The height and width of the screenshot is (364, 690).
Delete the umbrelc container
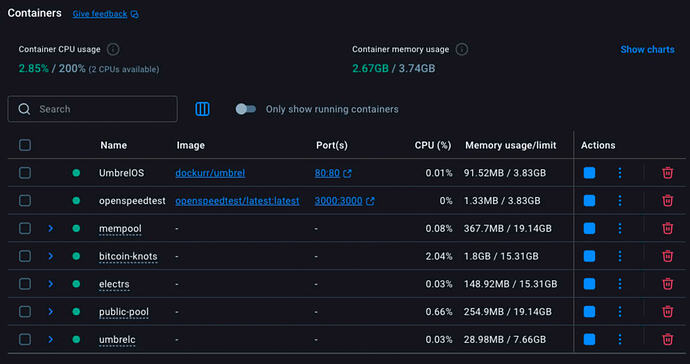[x=668, y=339]
